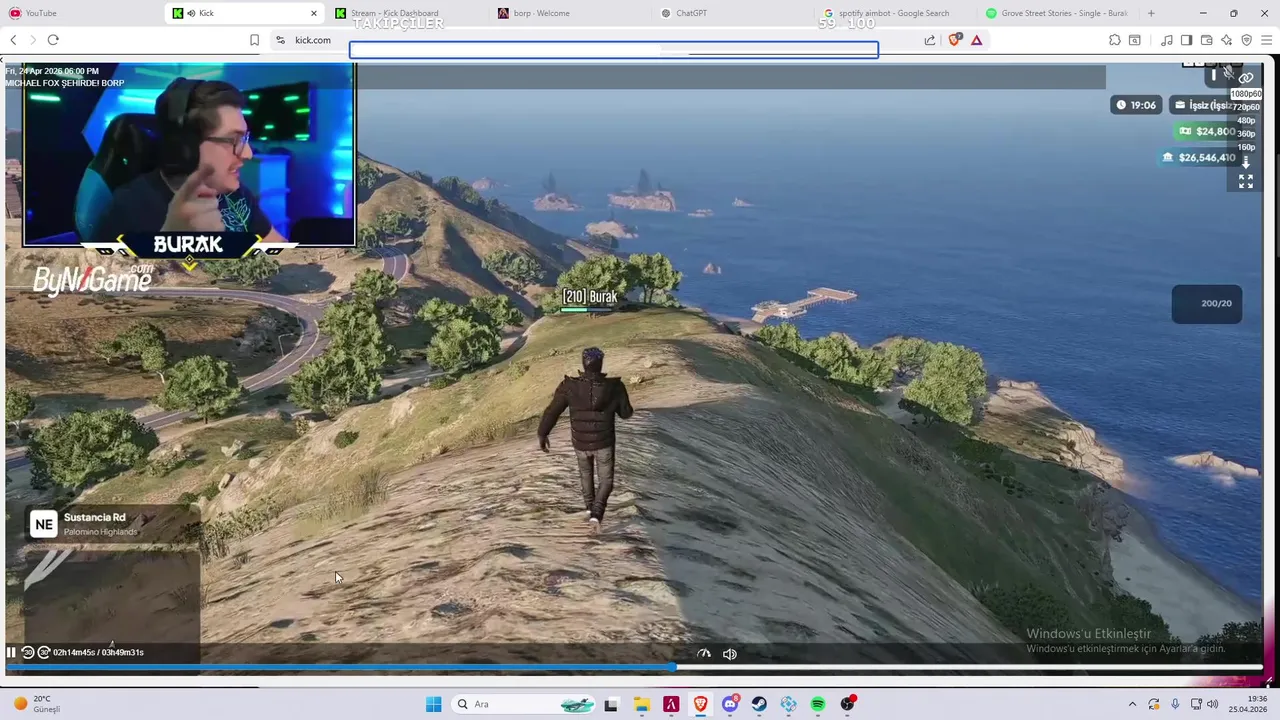Toggle the browser sidebar panel
Image resolution: width=1280 pixels, height=720 pixels.
pyautogui.click(x=1186, y=40)
